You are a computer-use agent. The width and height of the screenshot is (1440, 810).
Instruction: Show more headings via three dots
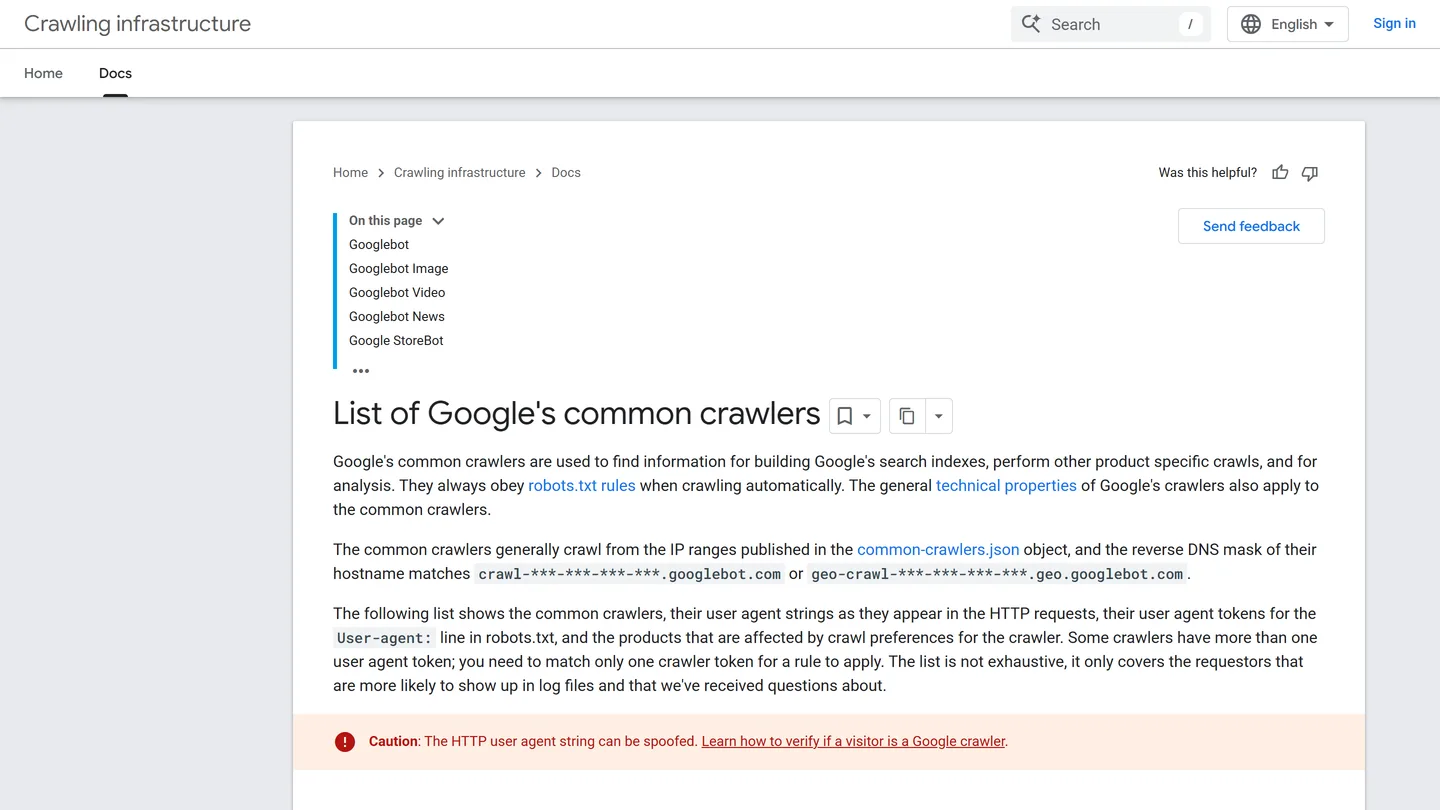(361, 371)
